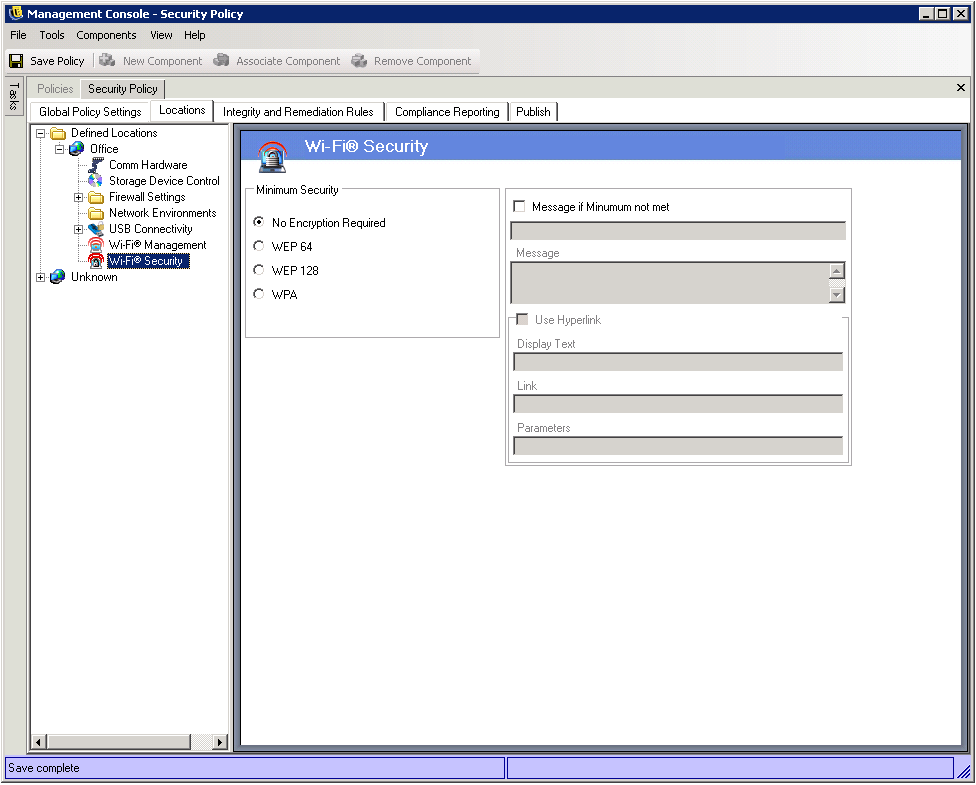Click the Parameters input field

(678, 446)
